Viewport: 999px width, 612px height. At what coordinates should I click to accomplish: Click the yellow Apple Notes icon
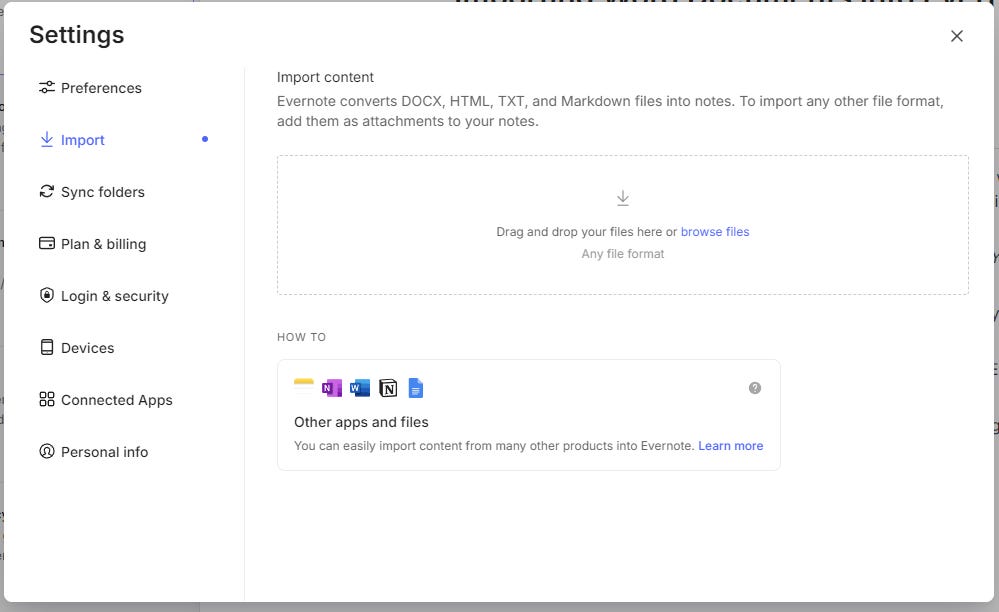click(x=304, y=387)
